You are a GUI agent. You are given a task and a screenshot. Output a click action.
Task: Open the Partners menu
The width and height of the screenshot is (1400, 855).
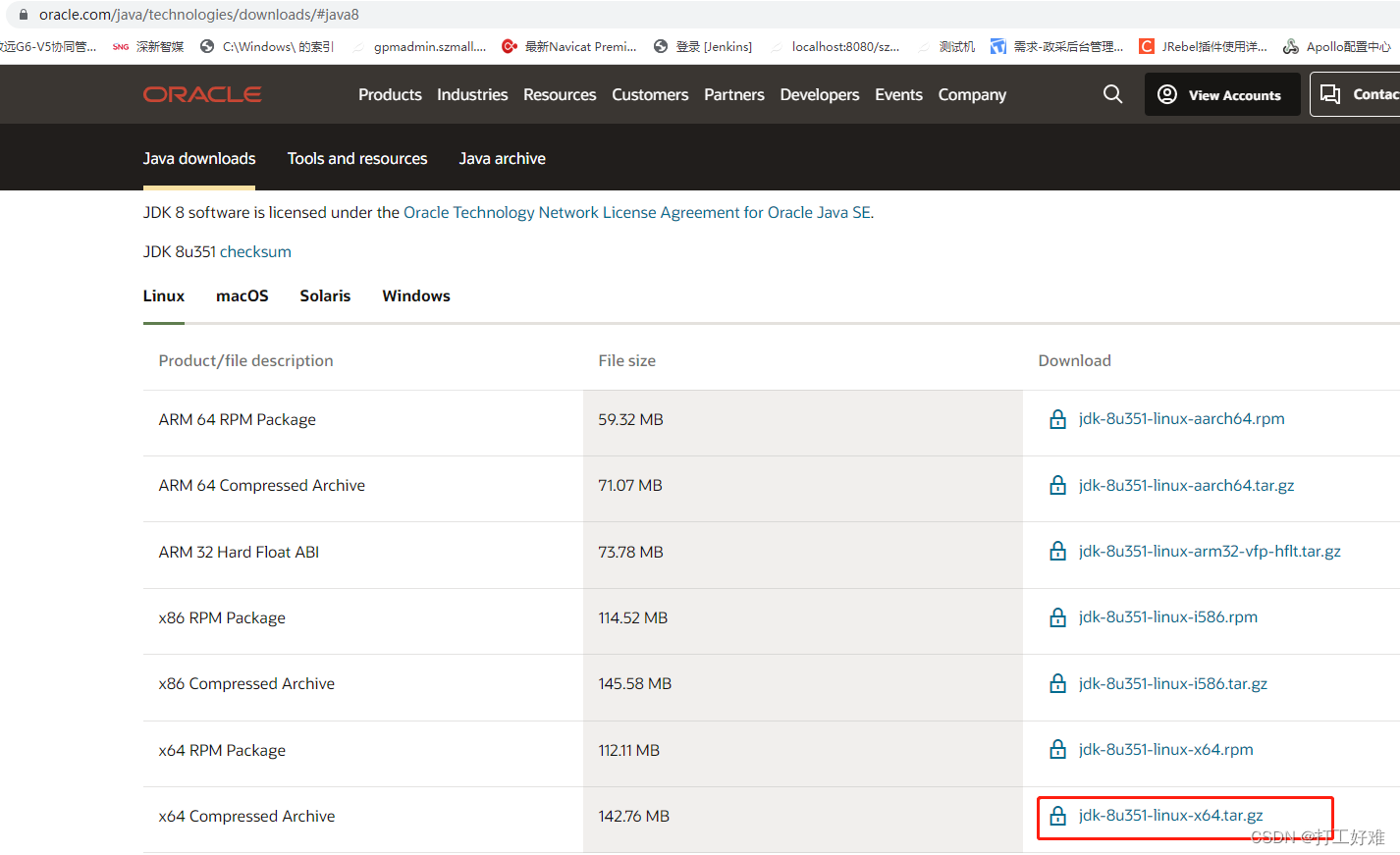pos(734,94)
